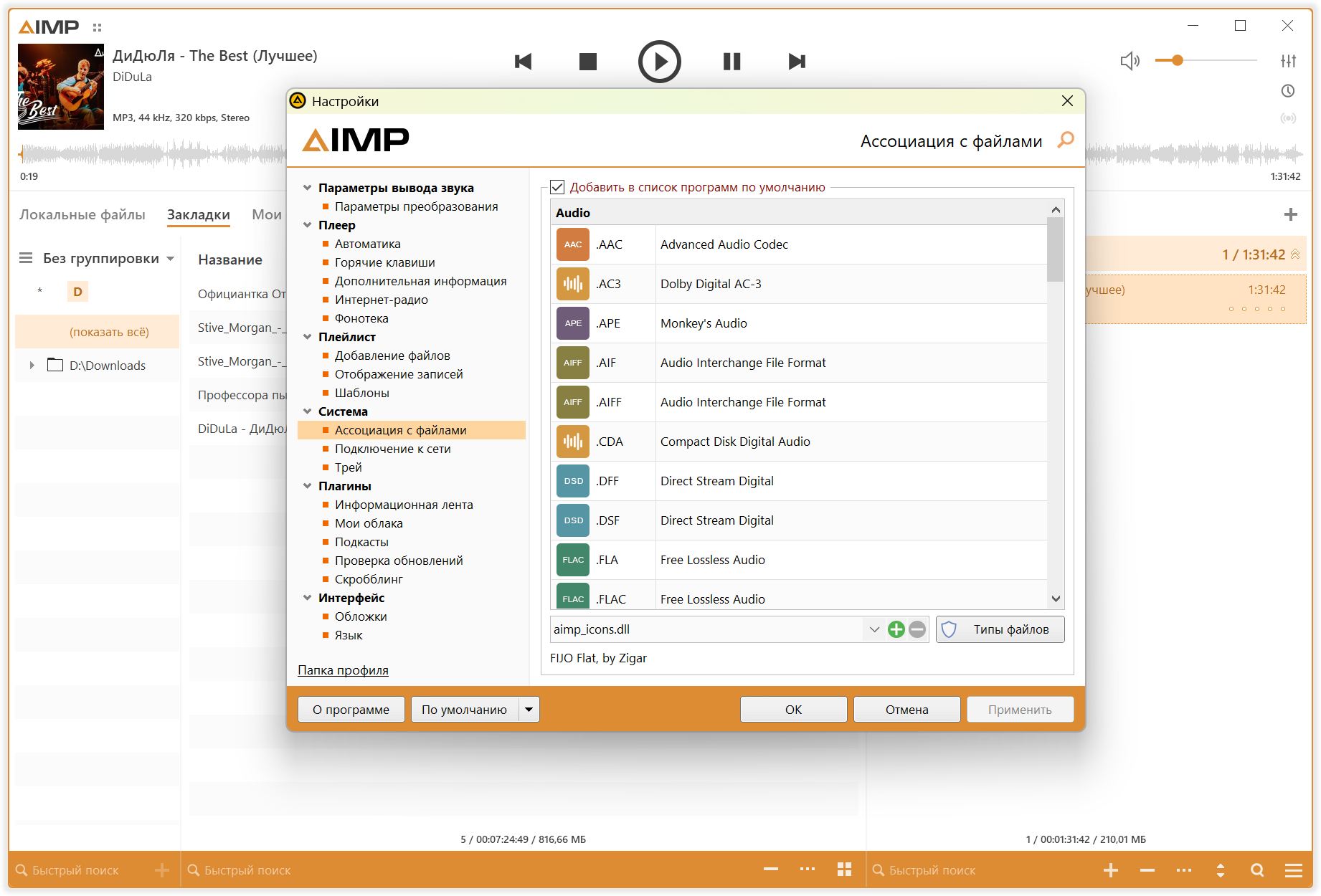
Task: Click the 'Типы файлов' button
Action: click(1000, 629)
